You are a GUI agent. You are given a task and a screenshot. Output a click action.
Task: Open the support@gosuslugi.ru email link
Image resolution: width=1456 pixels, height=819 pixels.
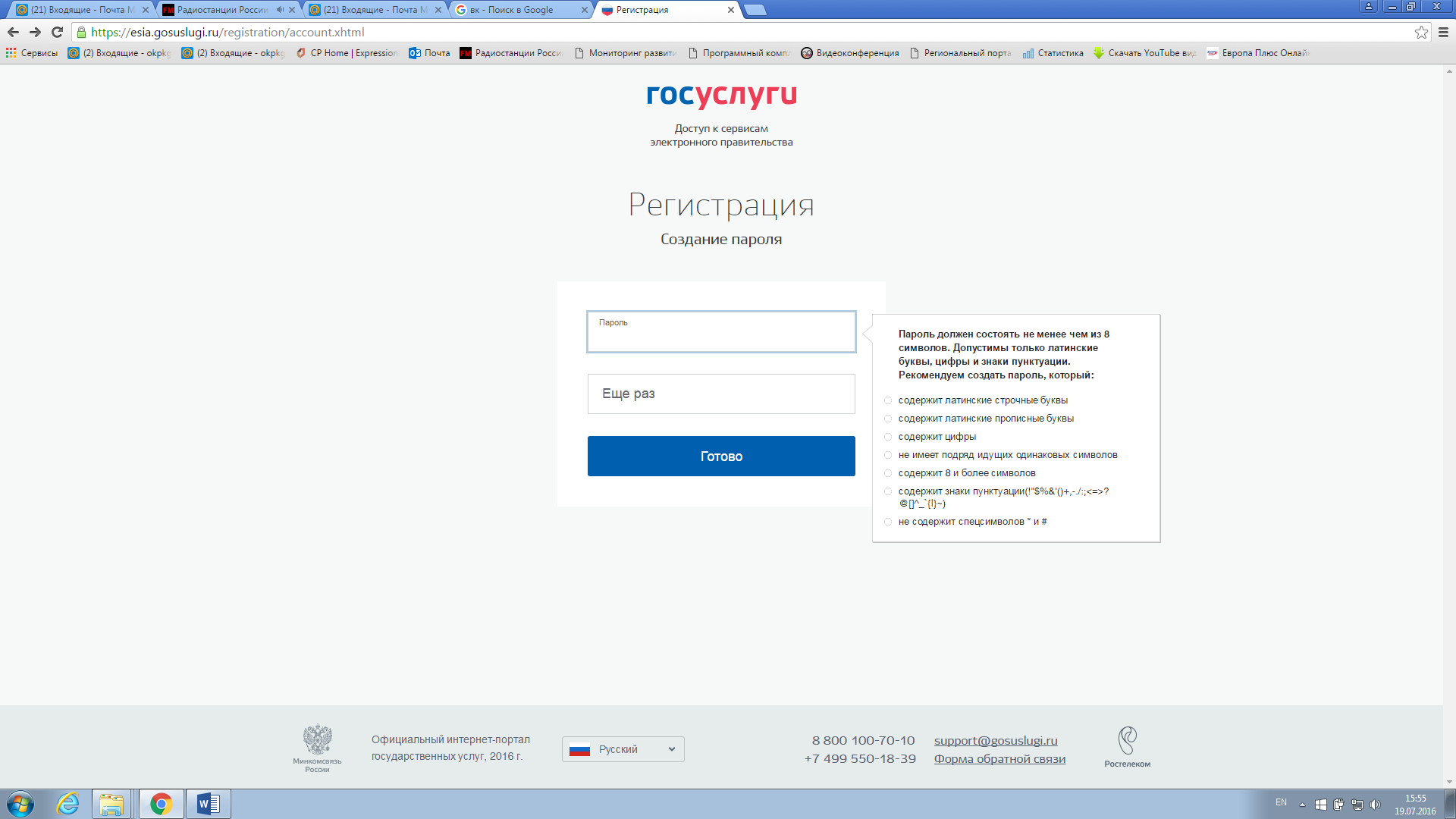pyautogui.click(x=996, y=740)
